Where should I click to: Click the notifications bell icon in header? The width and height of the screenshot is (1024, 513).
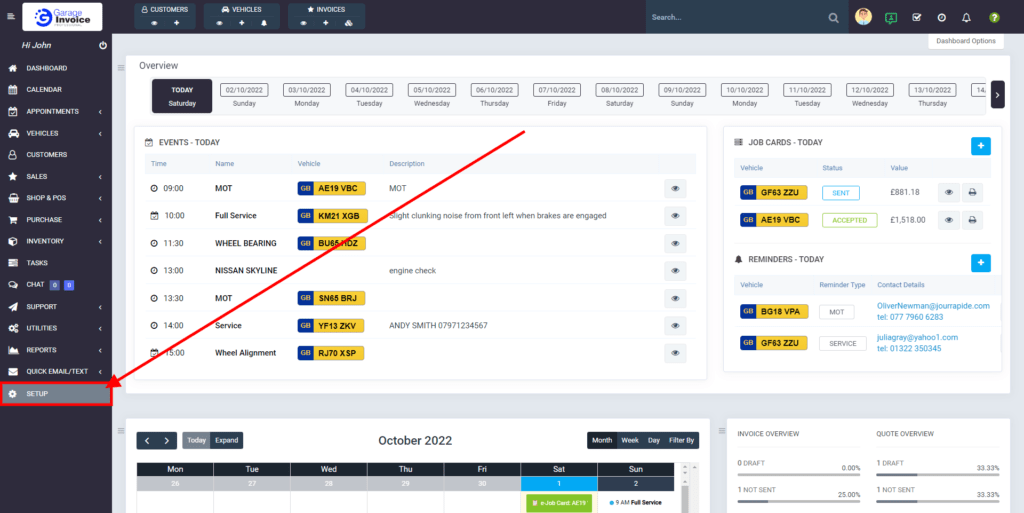966,18
